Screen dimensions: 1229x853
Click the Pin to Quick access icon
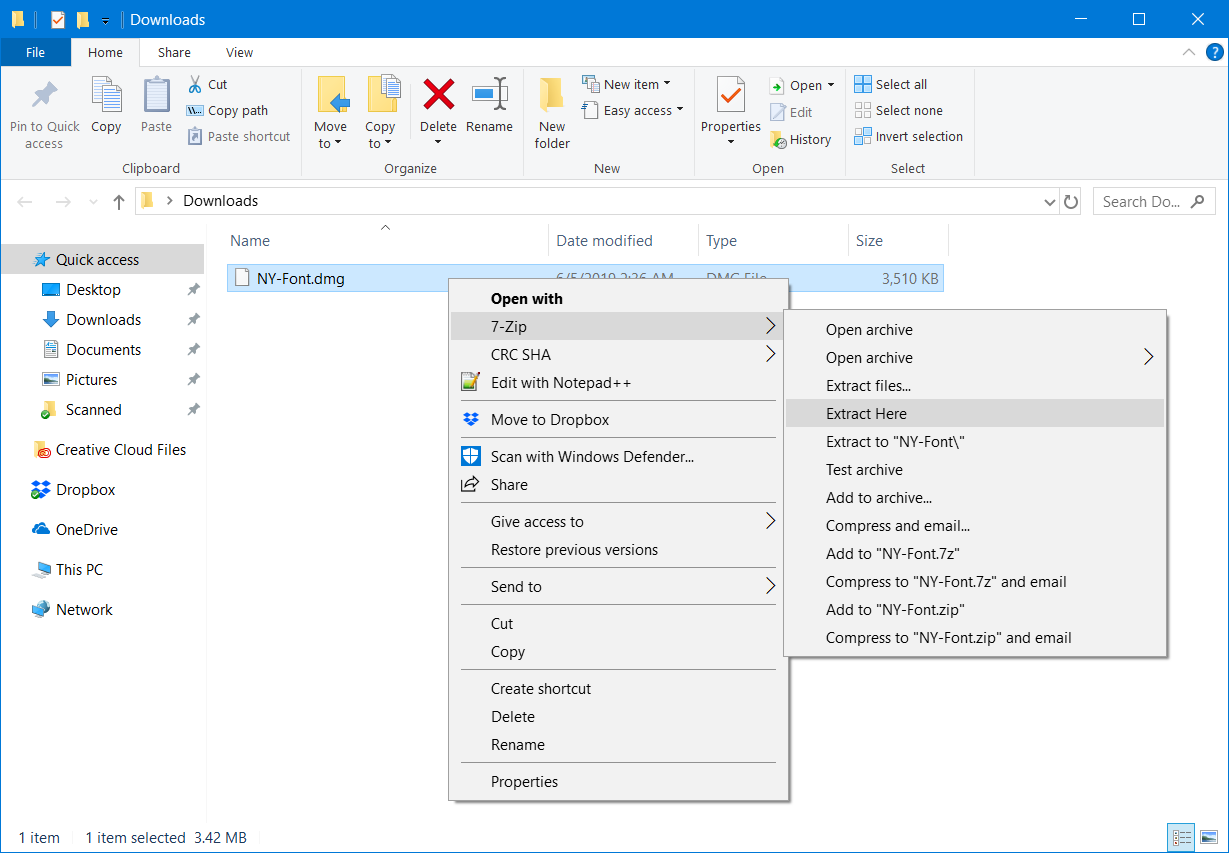[x=44, y=96]
